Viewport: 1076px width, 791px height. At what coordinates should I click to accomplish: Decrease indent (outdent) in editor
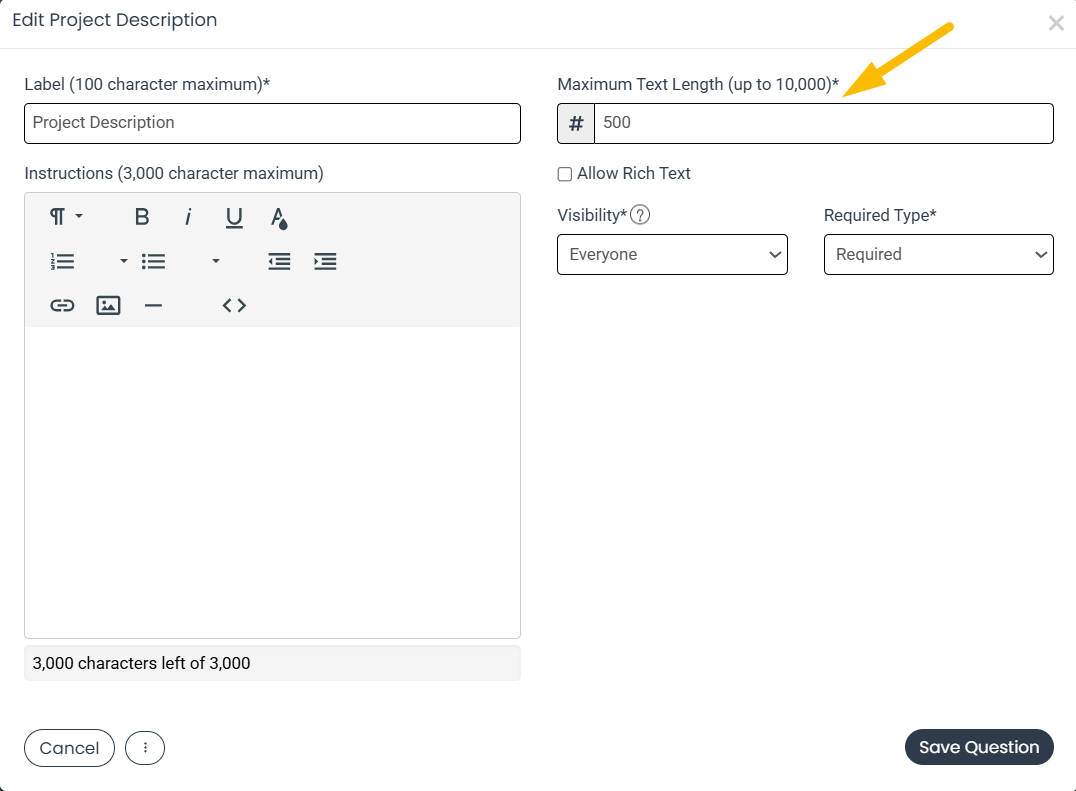[279, 261]
